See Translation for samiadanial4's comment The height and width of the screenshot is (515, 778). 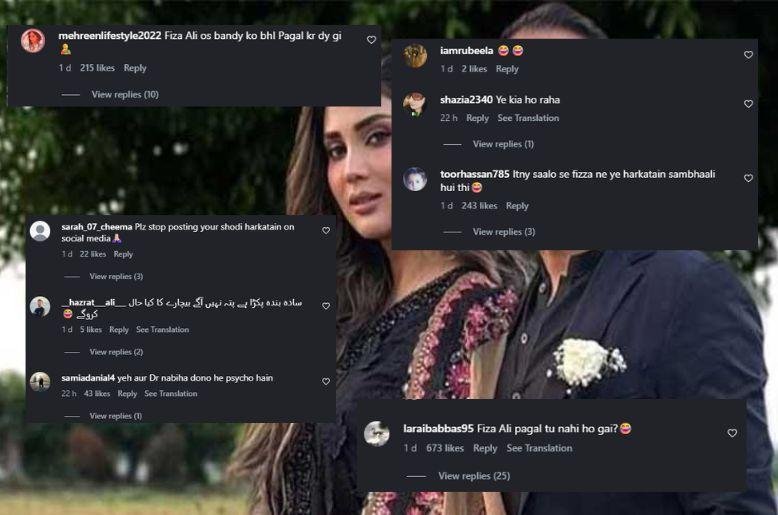[x=171, y=394]
